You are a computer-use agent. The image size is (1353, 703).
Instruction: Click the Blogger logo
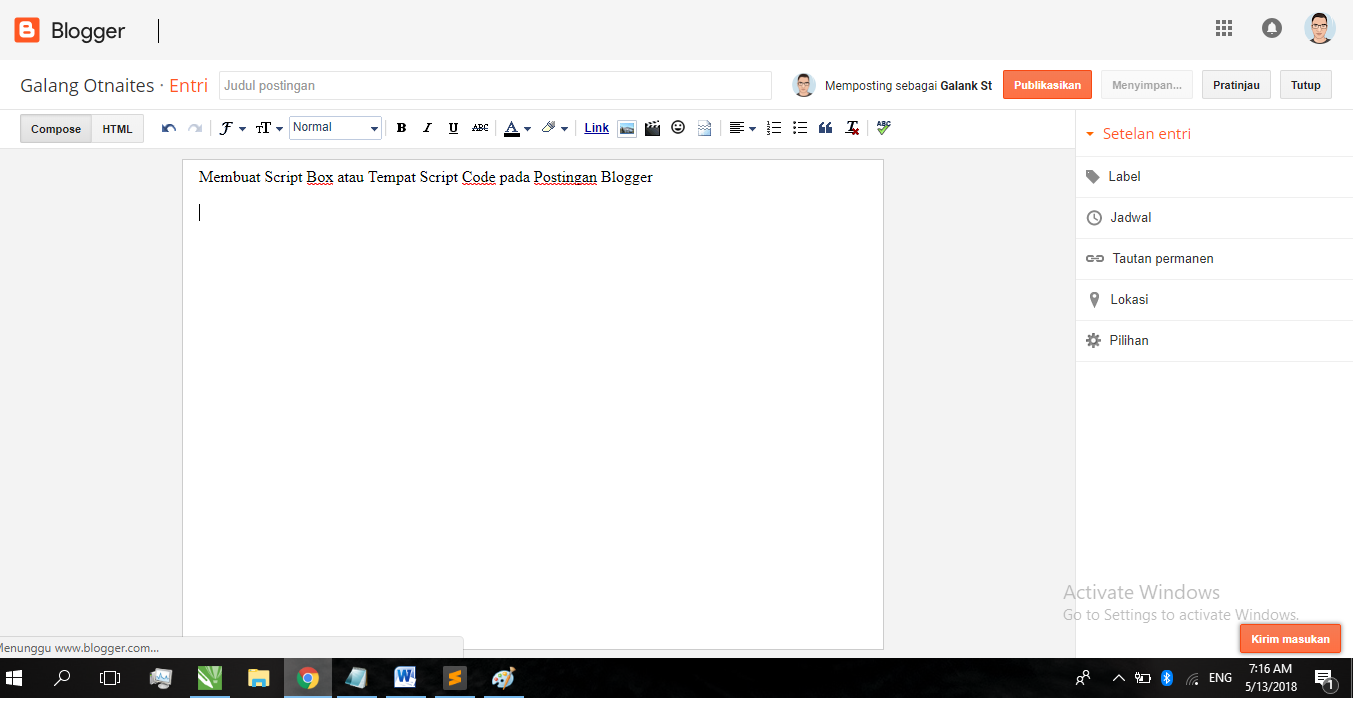[69, 30]
